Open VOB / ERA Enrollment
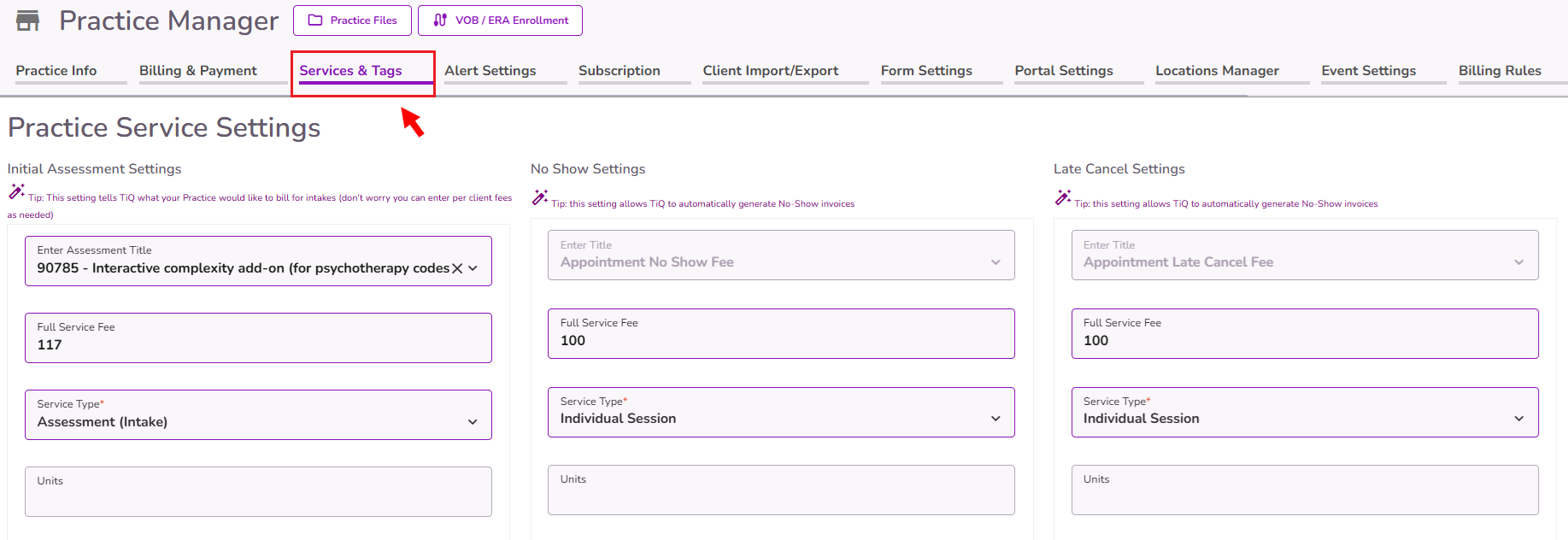The image size is (1568, 540). [500, 21]
